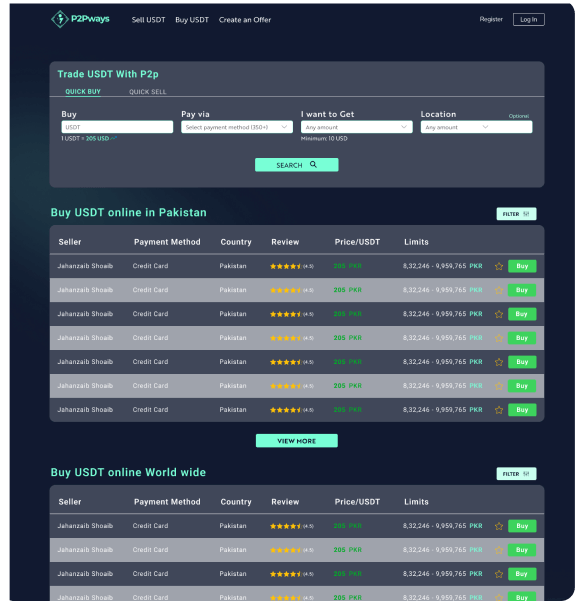
Task: Switch to the Quick Buy tab
Action: pos(83,92)
